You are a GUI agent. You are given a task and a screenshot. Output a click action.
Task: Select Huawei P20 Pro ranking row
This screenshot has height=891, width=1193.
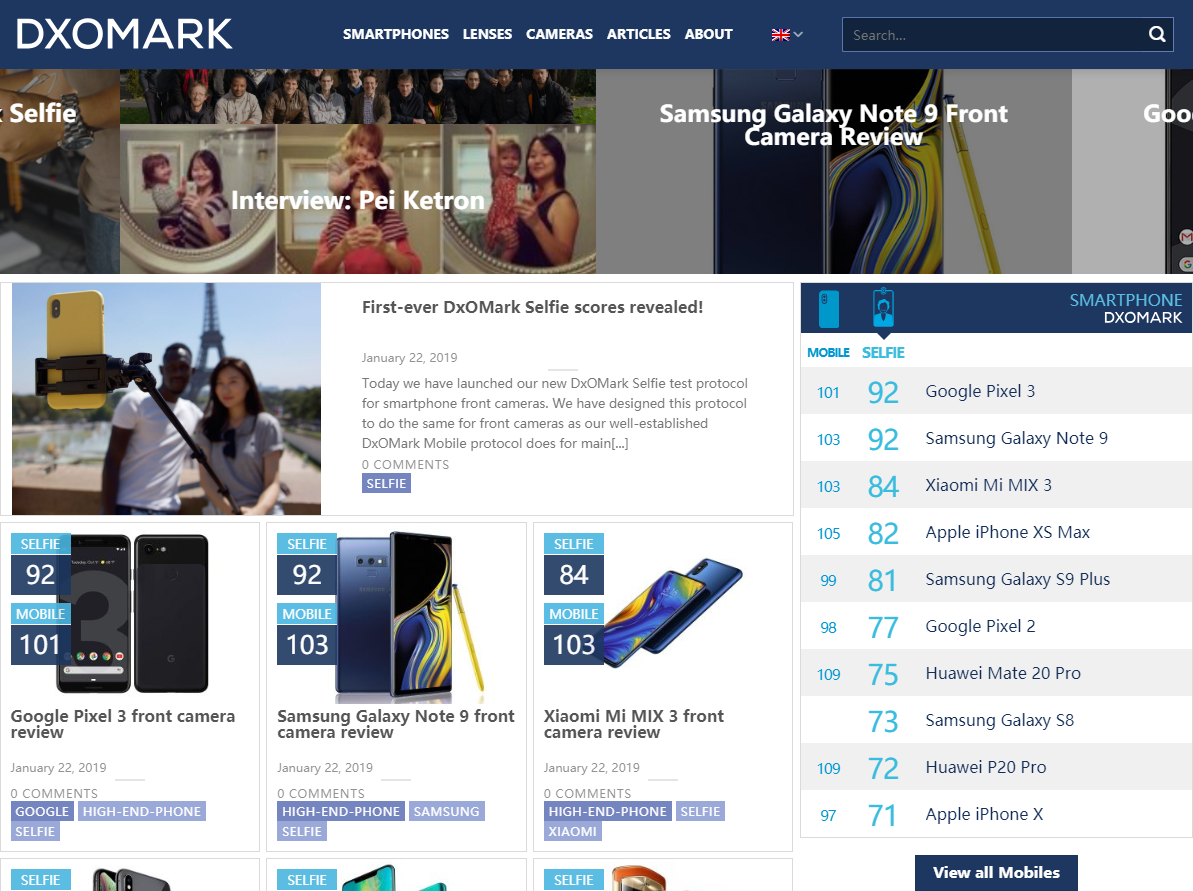click(x=997, y=768)
